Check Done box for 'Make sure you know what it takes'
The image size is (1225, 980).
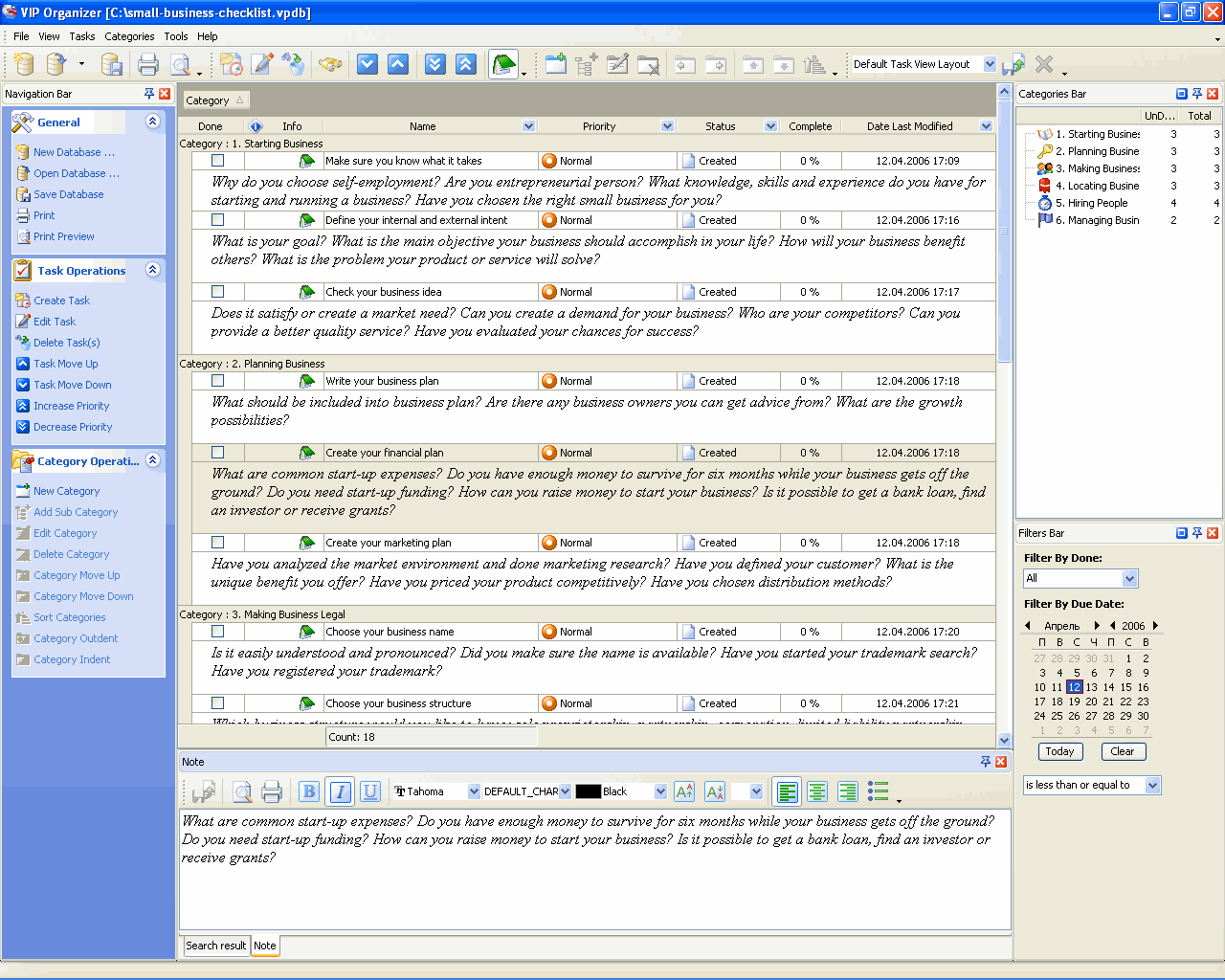click(218, 161)
